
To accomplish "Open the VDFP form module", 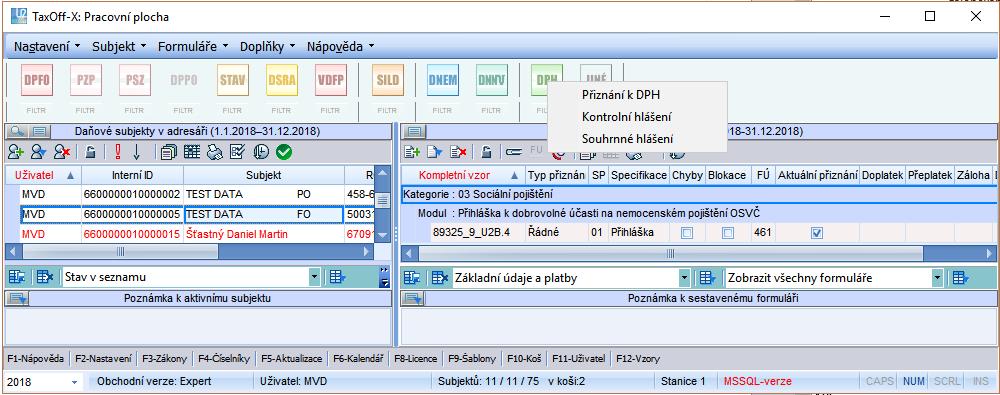I will click(330, 80).
